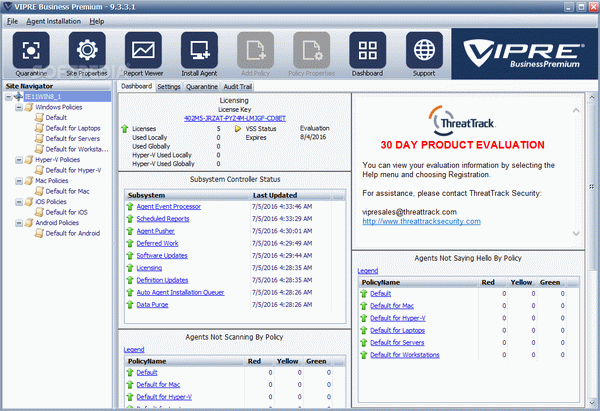Collapse the Mac Policies tree node

(19, 181)
